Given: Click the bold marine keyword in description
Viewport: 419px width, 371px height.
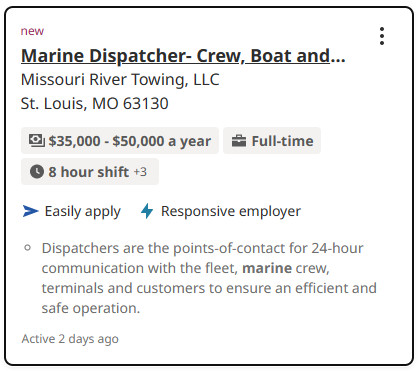Looking at the screenshot, I should (267, 268).
